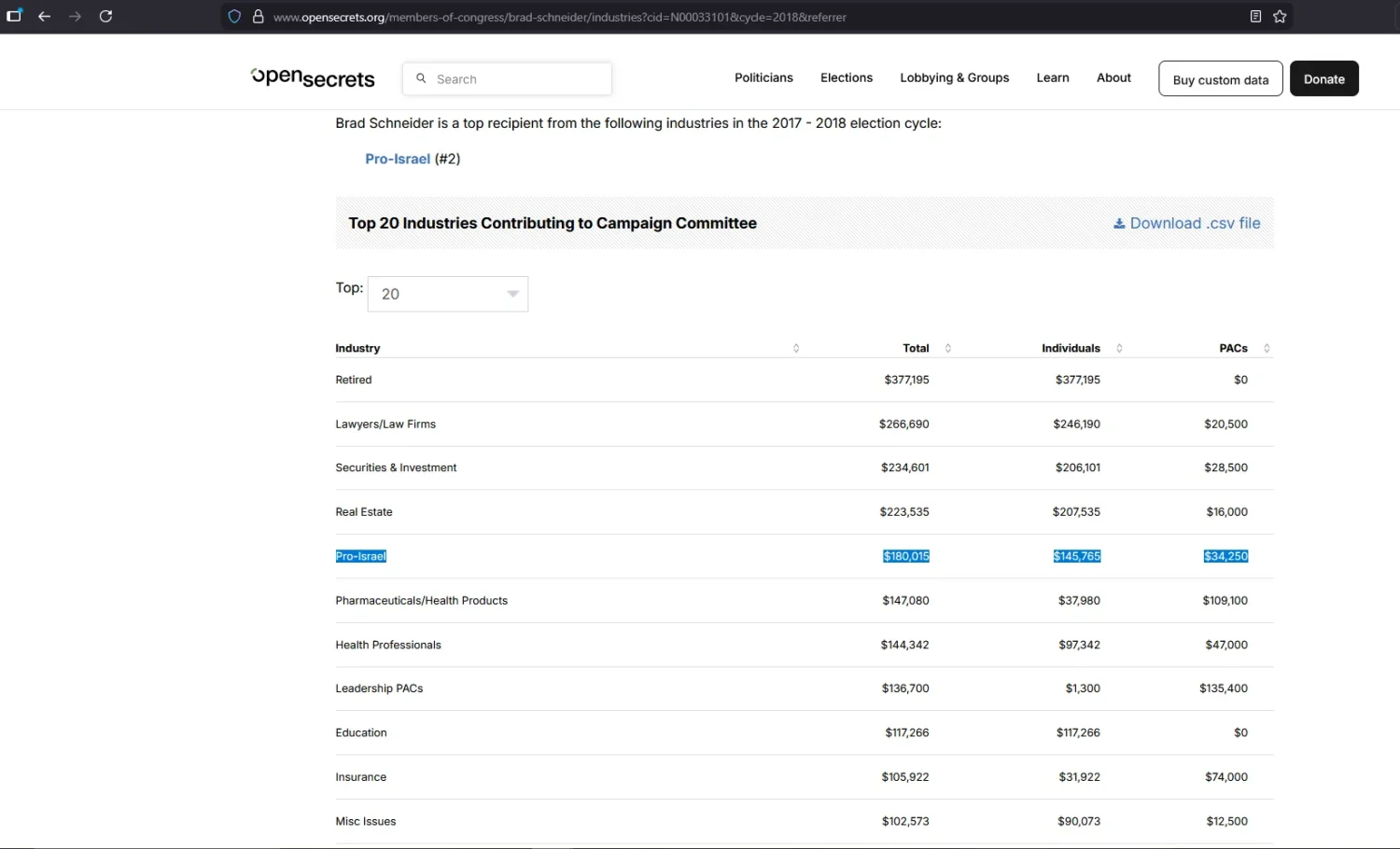Select the Real Estate row label
Viewport: 1400px width, 849px height.
pos(364,512)
